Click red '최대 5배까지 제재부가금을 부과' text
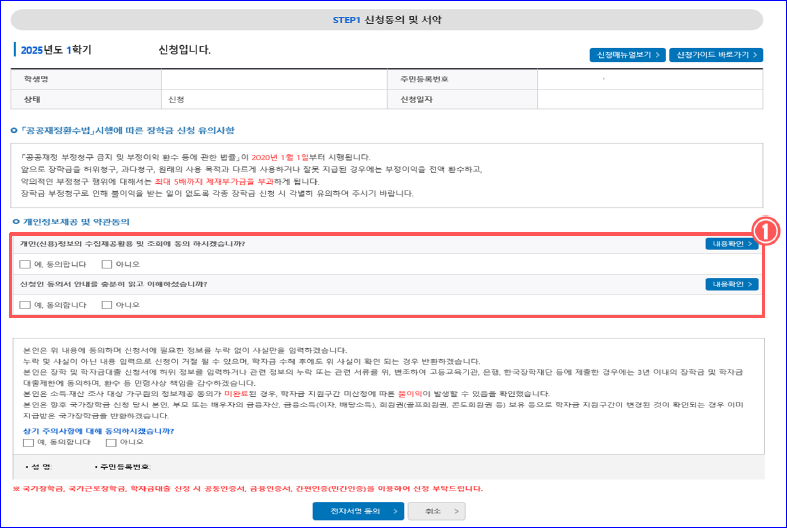Screen dimensions: 787x528 tap(214, 181)
